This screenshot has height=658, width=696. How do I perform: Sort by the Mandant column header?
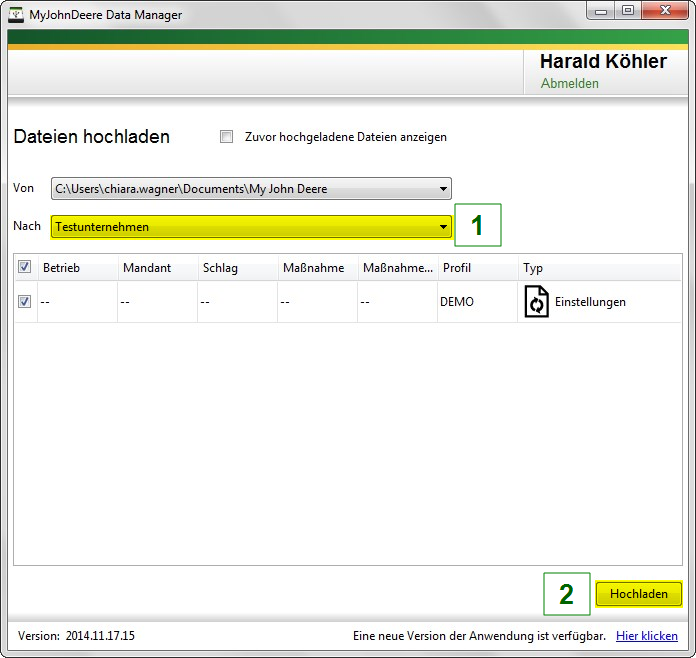point(158,268)
